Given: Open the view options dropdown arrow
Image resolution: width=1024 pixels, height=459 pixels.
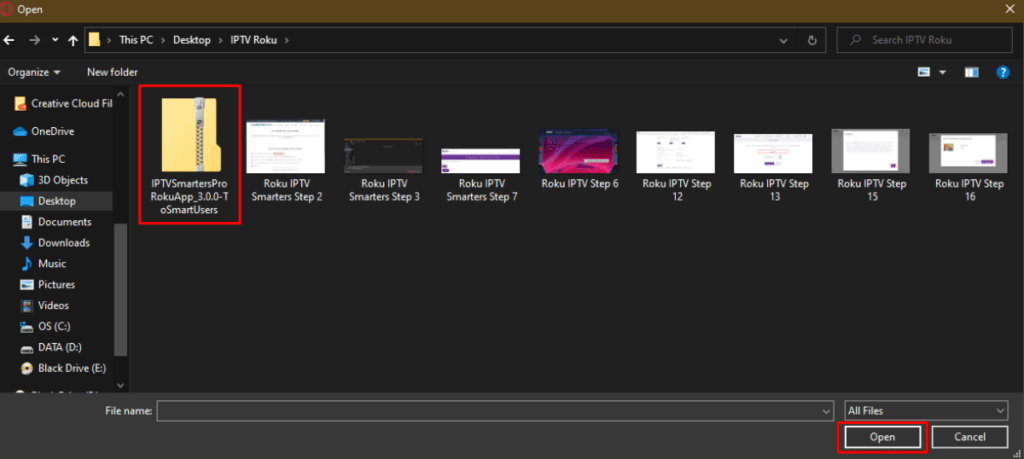Looking at the screenshot, I should (943, 72).
